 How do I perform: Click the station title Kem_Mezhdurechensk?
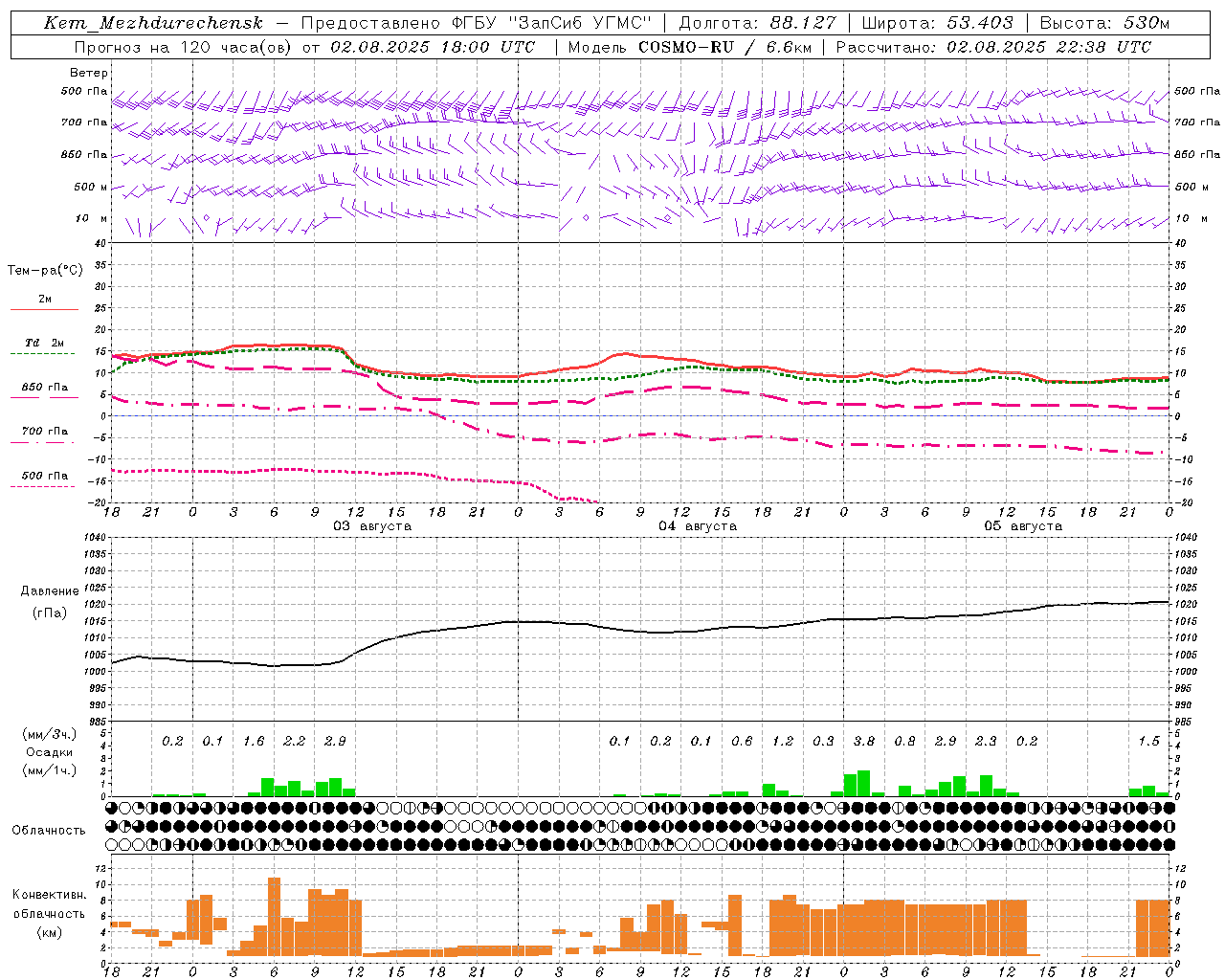[153, 23]
